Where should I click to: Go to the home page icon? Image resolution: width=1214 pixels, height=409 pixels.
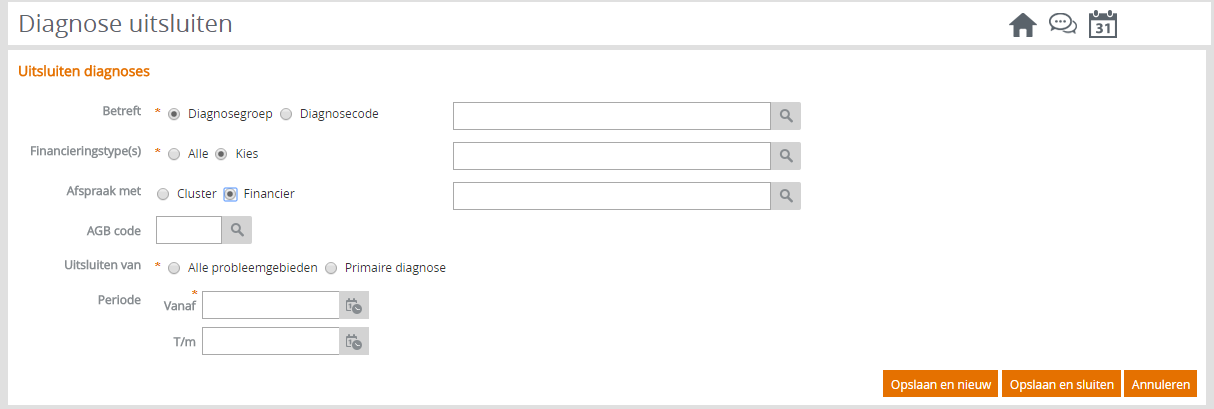tap(1022, 25)
